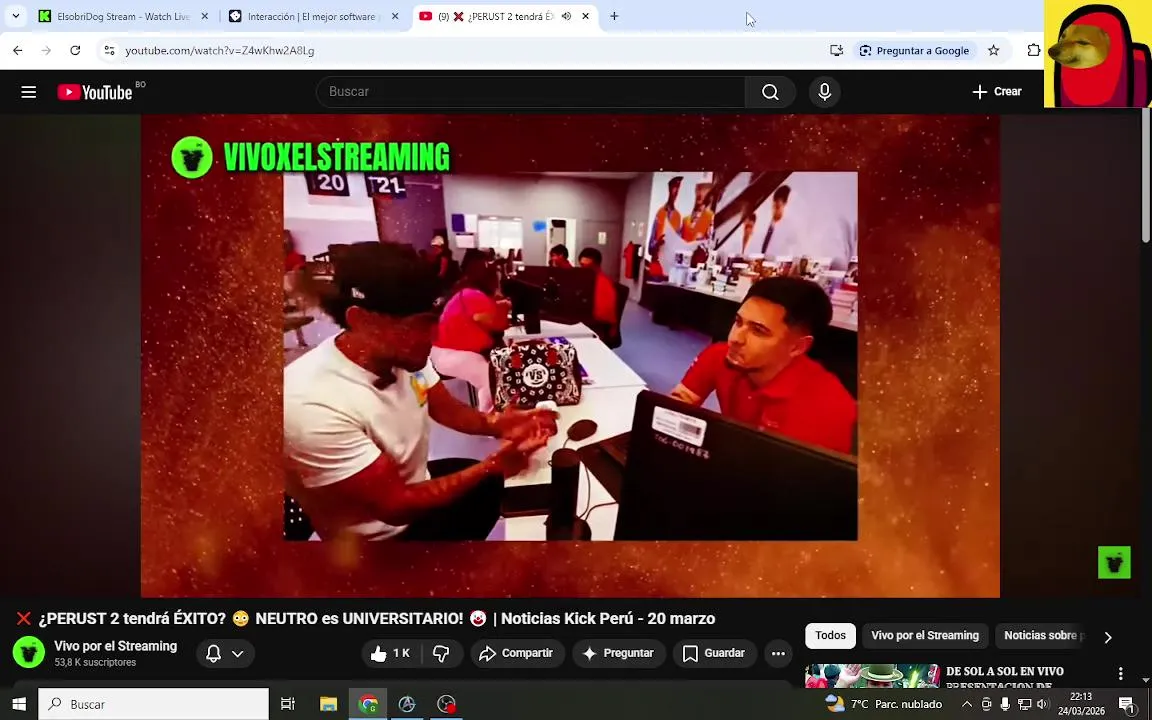Open the Chrome extensions puzzle icon
1152x720 pixels.
(1033, 51)
